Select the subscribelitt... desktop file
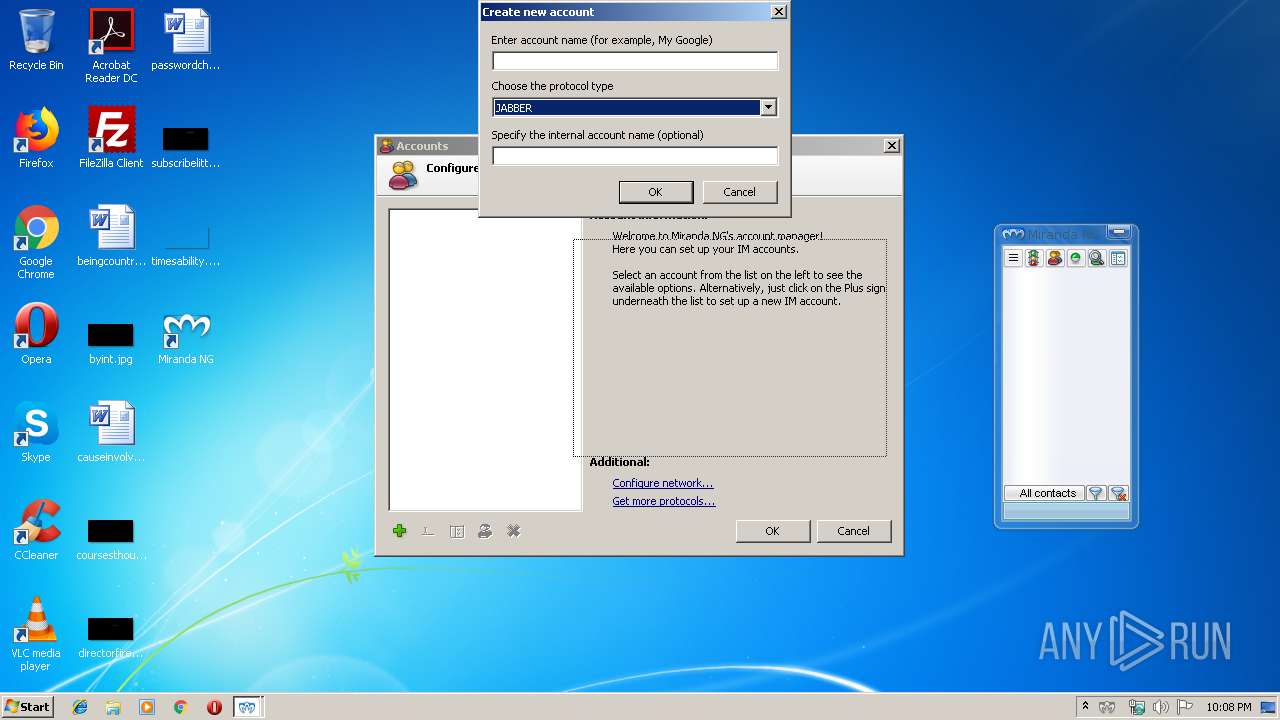1280x720 pixels. pyautogui.click(x=186, y=147)
